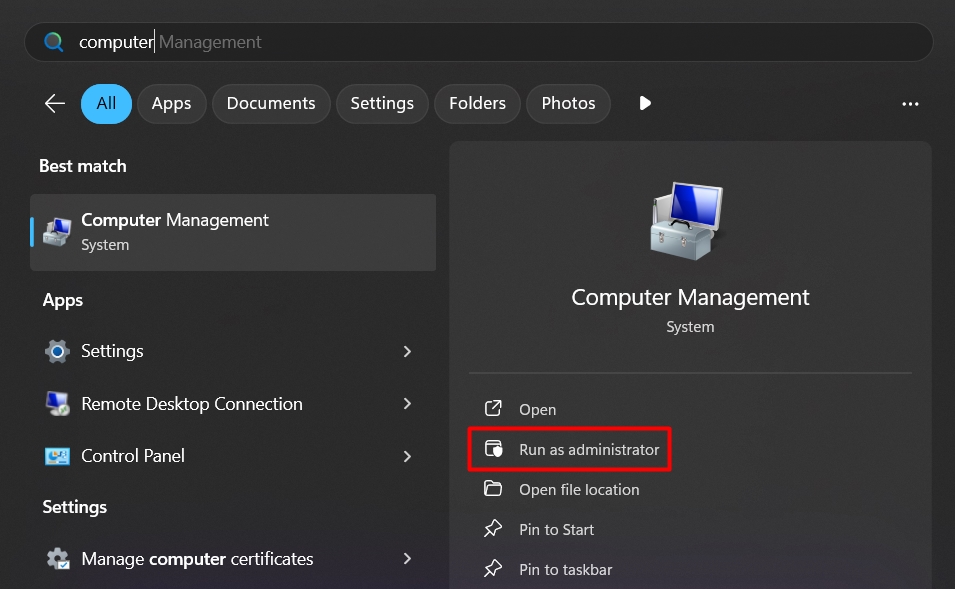This screenshot has height=589, width=955.
Task: Select the Apps filter tab
Action: coord(171,103)
